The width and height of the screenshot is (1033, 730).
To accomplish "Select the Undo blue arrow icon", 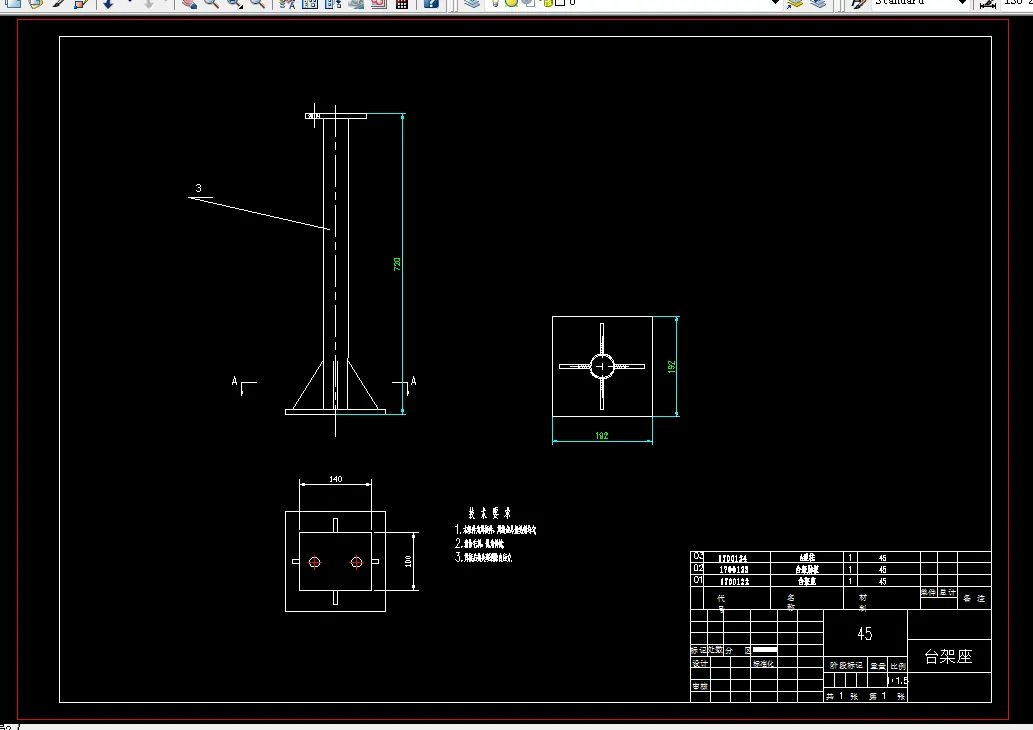I will (109, 3).
